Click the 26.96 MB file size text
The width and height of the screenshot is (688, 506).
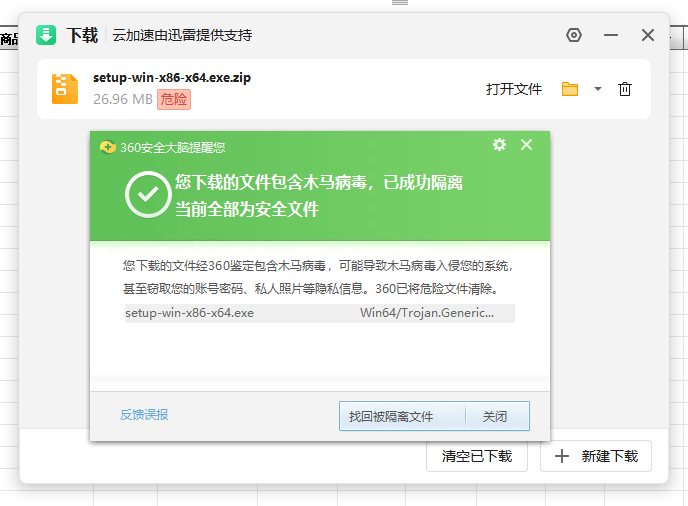pyautogui.click(x=122, y=99)
